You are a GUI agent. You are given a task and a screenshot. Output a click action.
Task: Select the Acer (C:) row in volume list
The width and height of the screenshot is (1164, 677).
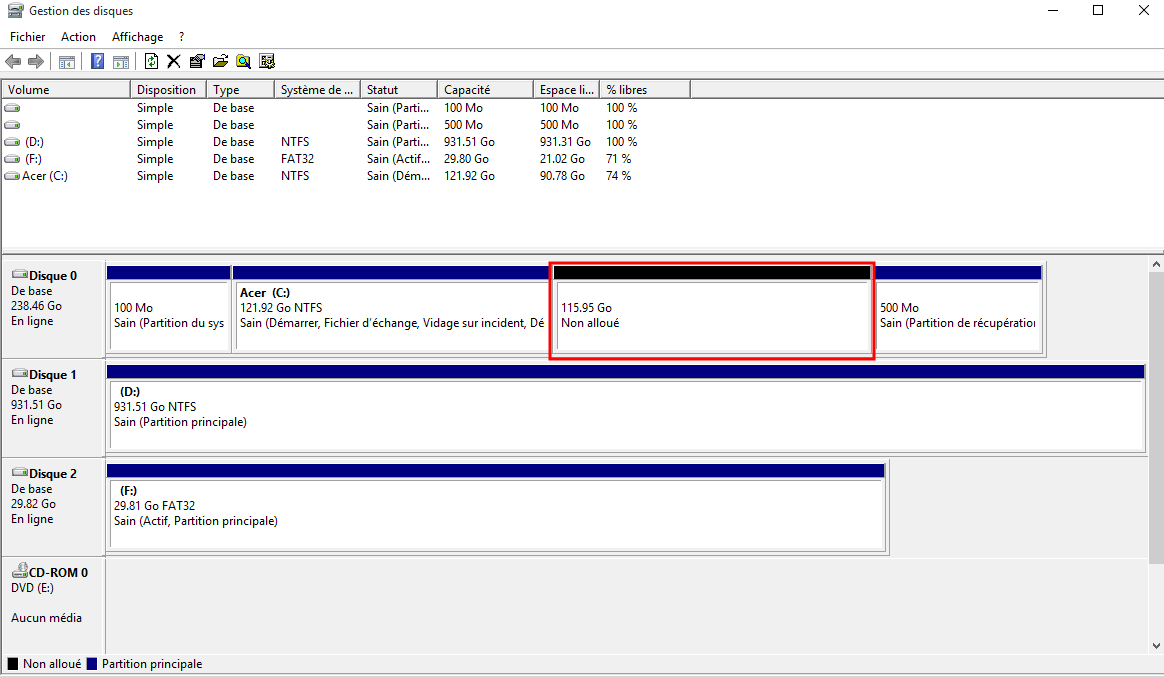pos(45,176)
